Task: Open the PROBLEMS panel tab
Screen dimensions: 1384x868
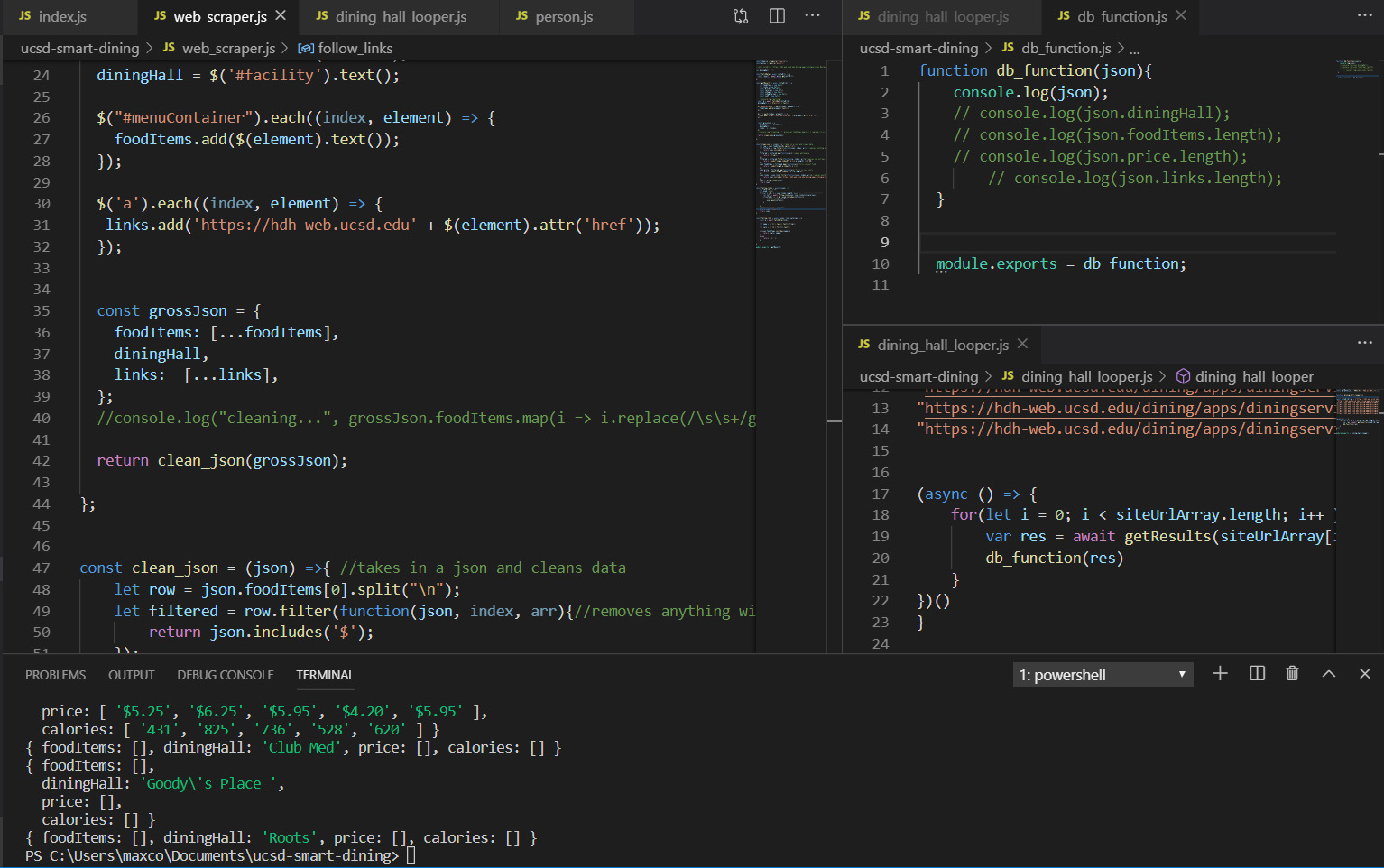Action: [x=55, y=675]
